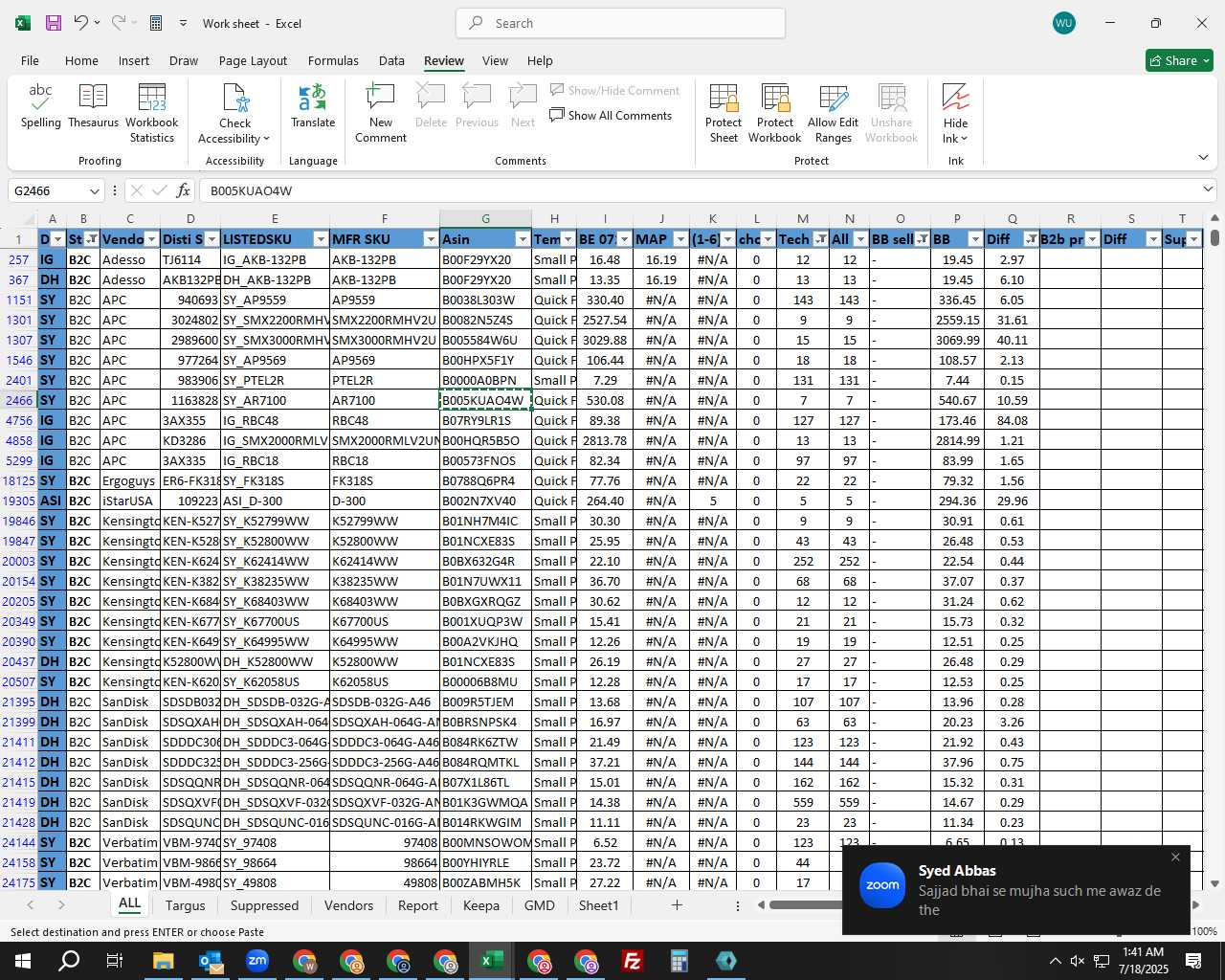Open the Keepa sheet tab
This screenshot has height=980, width=1225.
pos(480,905)
